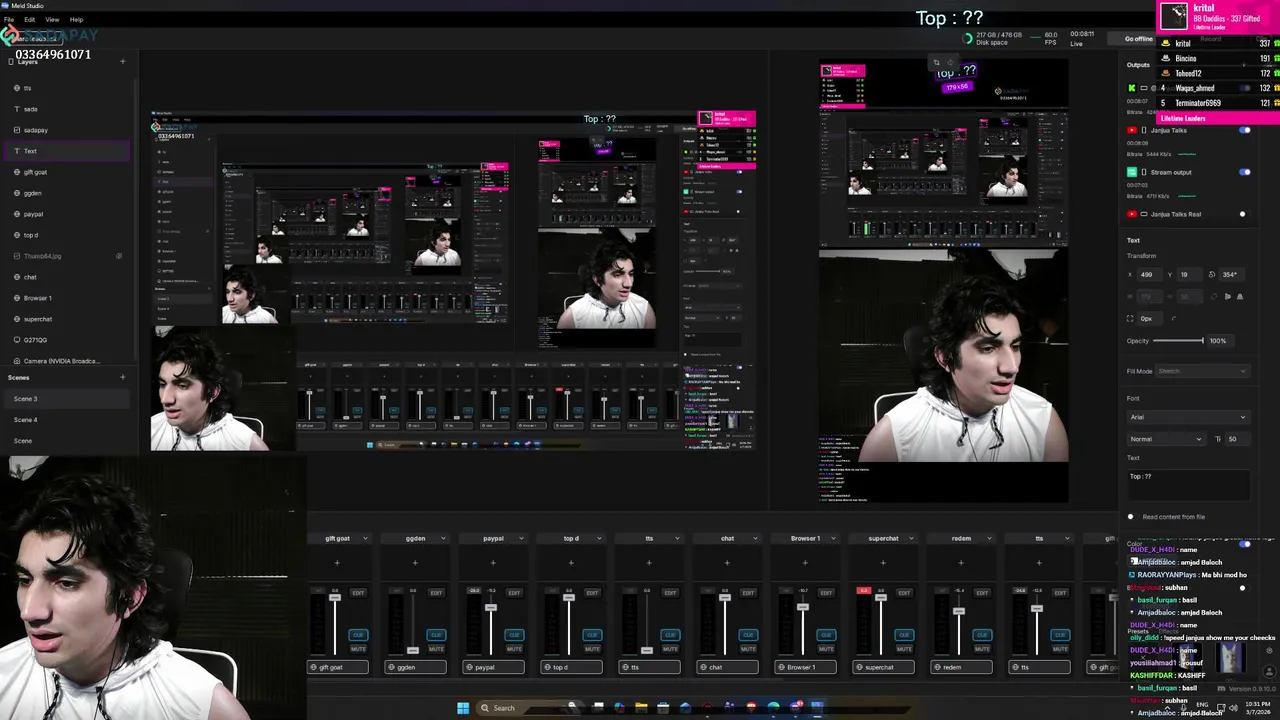1280x720 pixels.
Task: Click the display icon of the G271QG layer
Action: coord(16,340)
